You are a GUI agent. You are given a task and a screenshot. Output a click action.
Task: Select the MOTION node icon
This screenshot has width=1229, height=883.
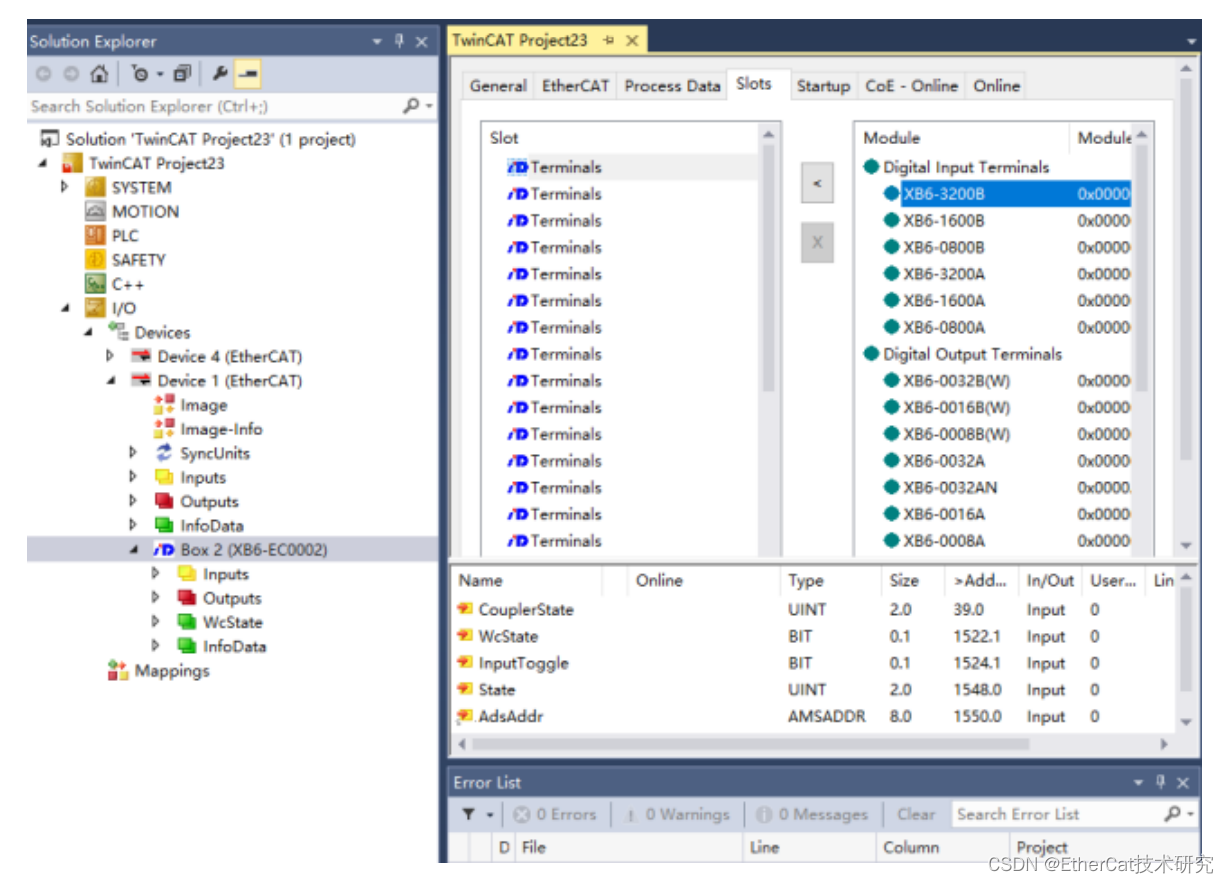95,211
